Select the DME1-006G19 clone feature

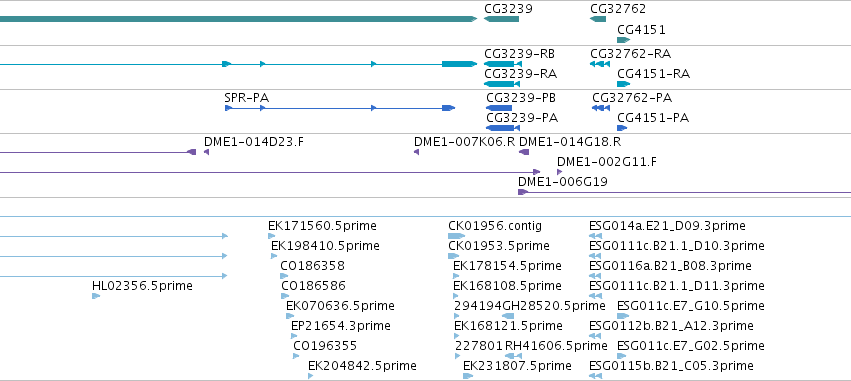click(x=684, y=192)
